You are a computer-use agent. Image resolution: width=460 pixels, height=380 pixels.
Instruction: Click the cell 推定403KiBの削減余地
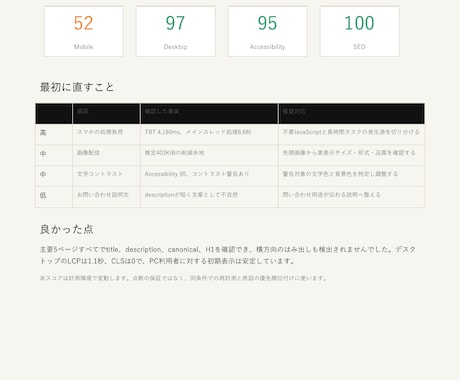pyautogui.click(x=209, y=155)
